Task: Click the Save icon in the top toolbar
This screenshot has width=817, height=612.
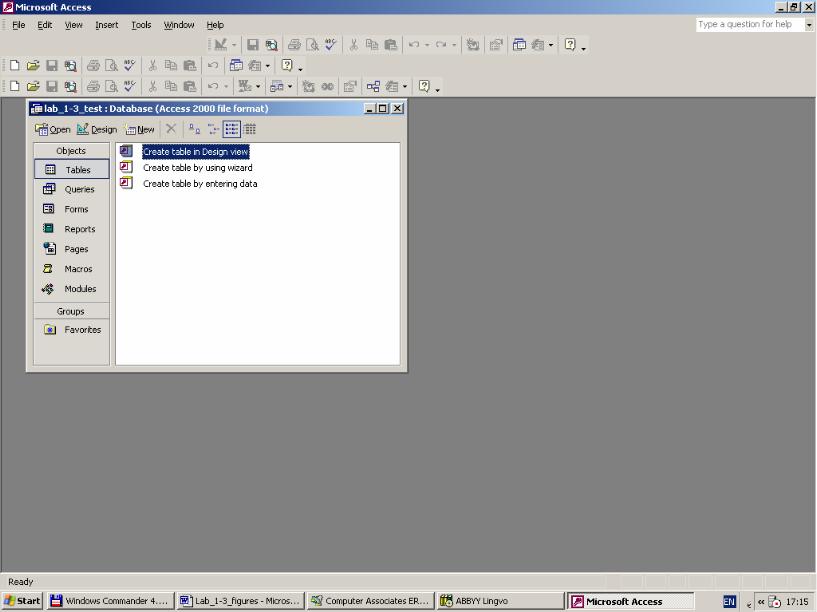Action: [253, 45]
